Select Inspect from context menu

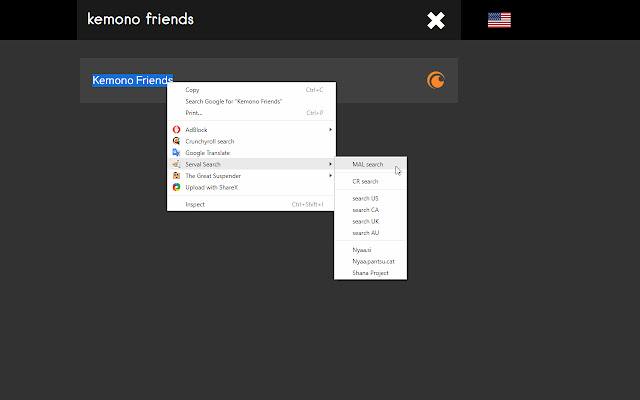251,204
